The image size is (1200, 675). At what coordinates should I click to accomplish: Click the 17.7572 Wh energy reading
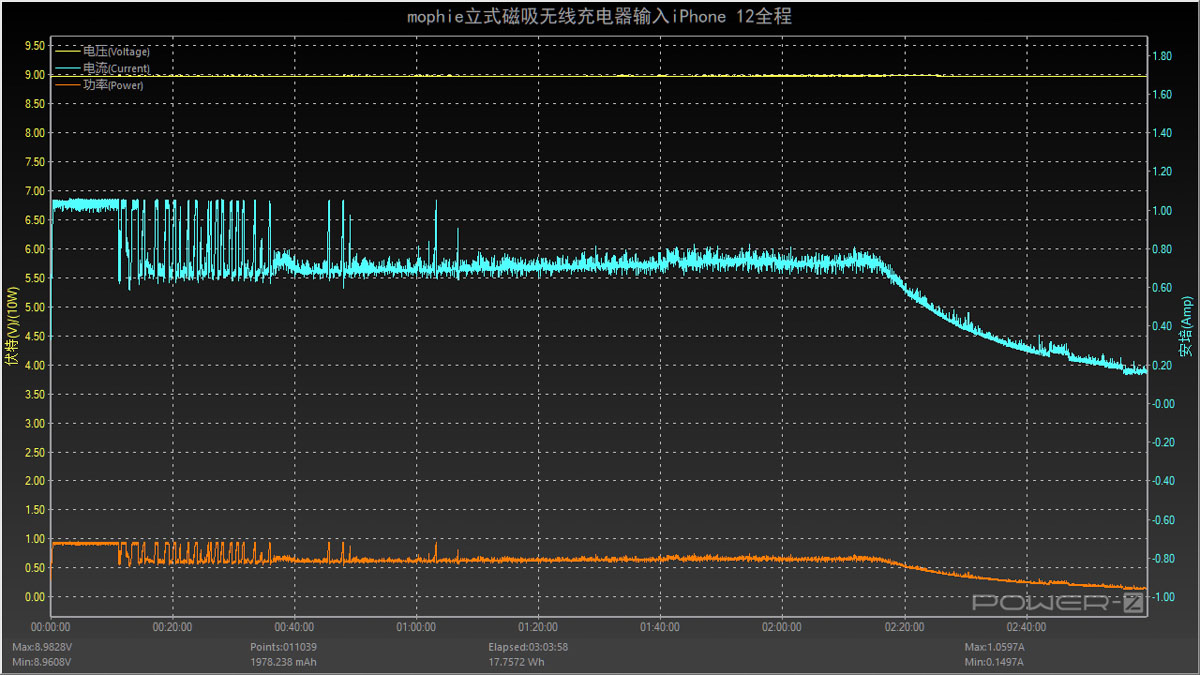[x=516, y=661]
